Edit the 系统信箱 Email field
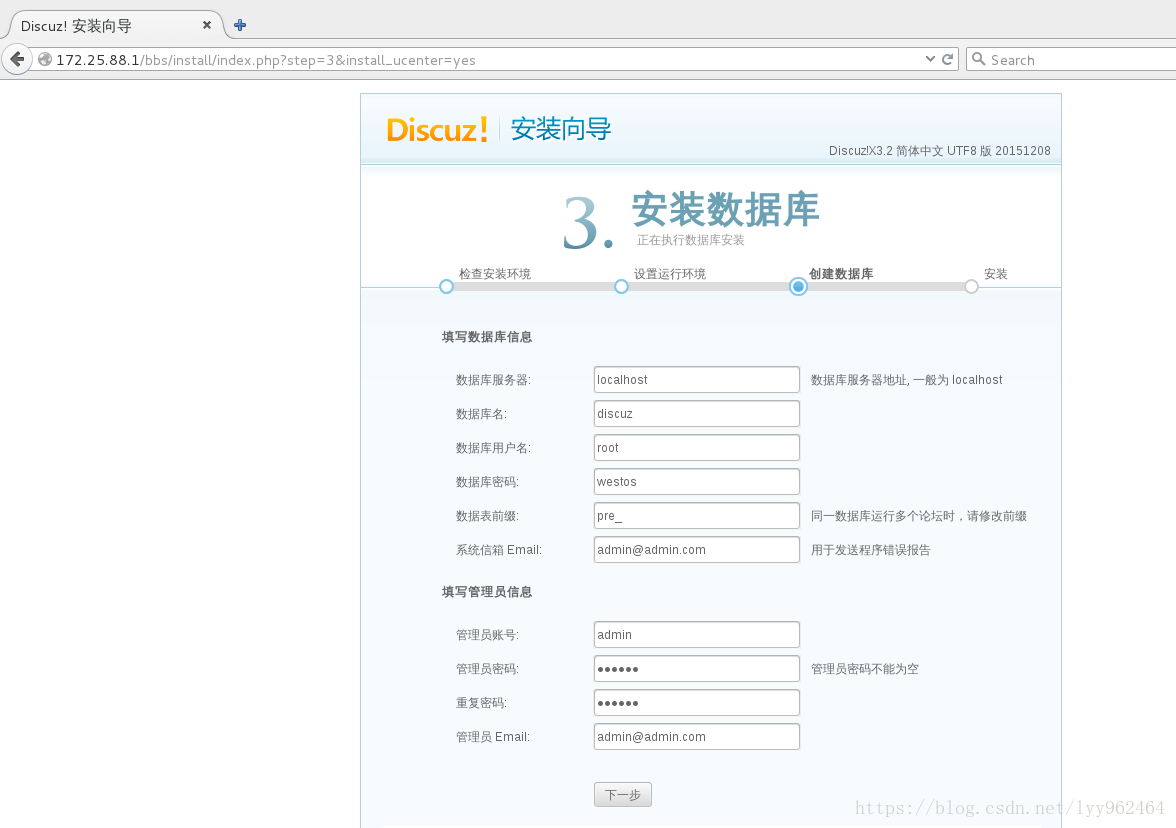The image size is (1176, 828). click(x=697, y=550)
